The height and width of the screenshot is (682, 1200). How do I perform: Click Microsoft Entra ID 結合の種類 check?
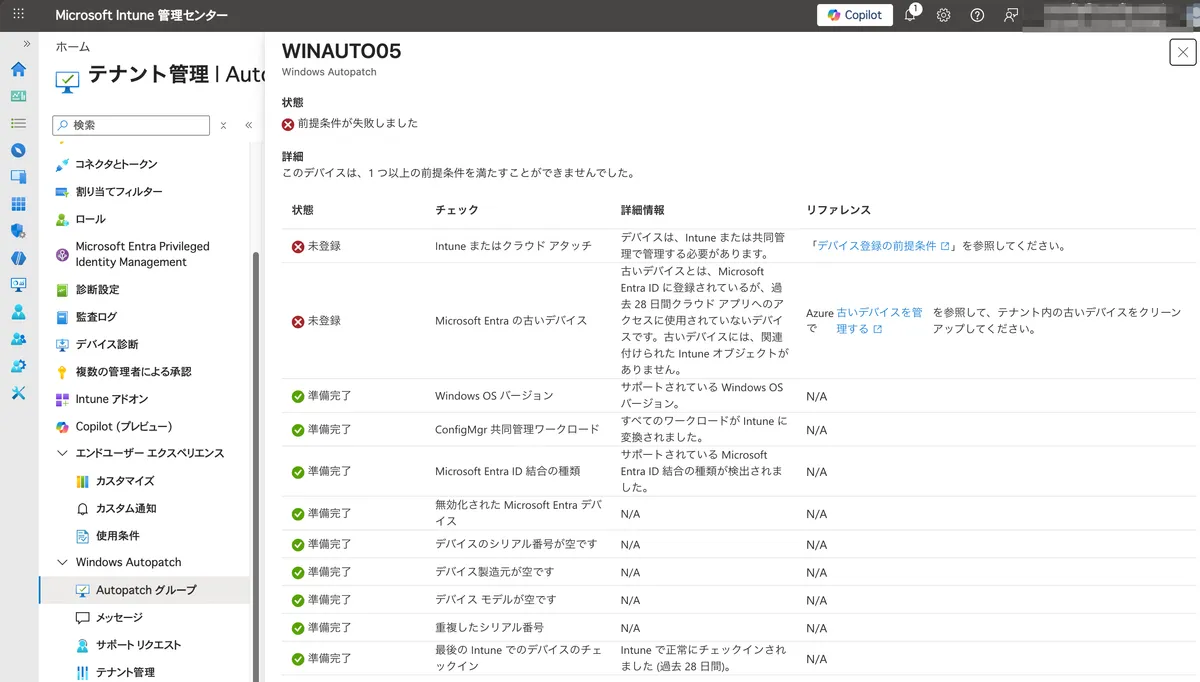(508, 471)
